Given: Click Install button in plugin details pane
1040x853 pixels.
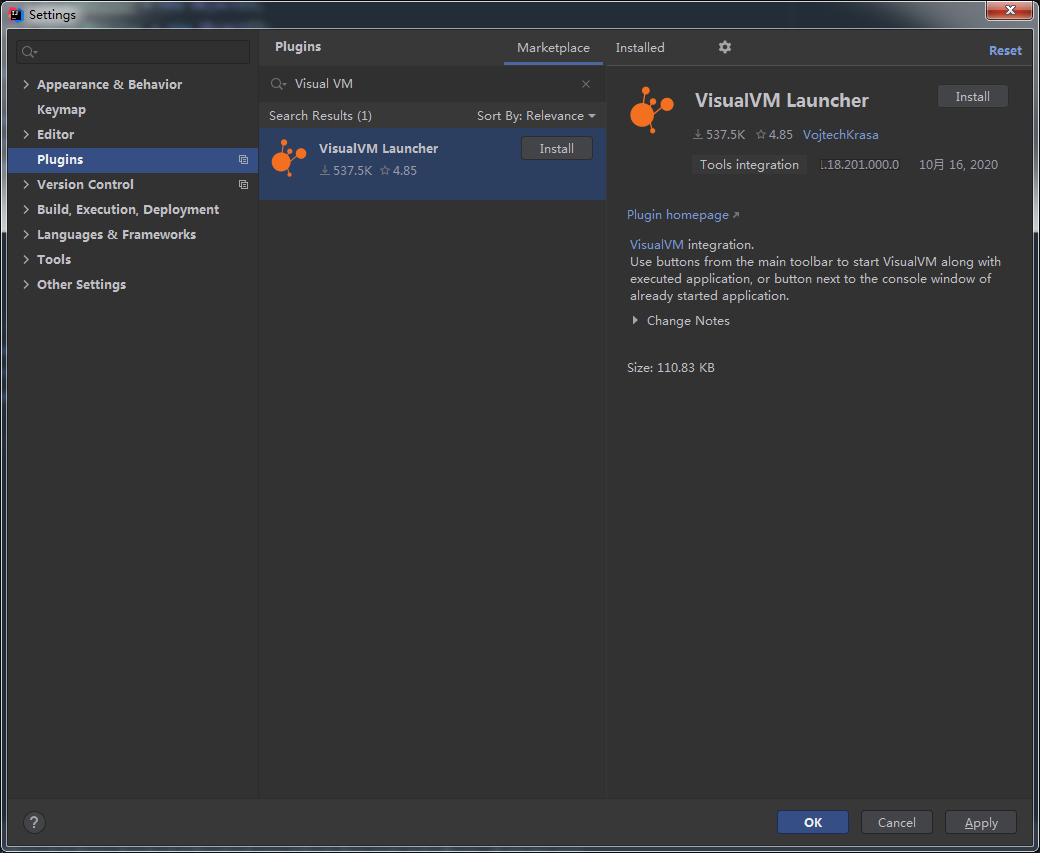Looking at the screenshot, I should click(x=972, y=97).
